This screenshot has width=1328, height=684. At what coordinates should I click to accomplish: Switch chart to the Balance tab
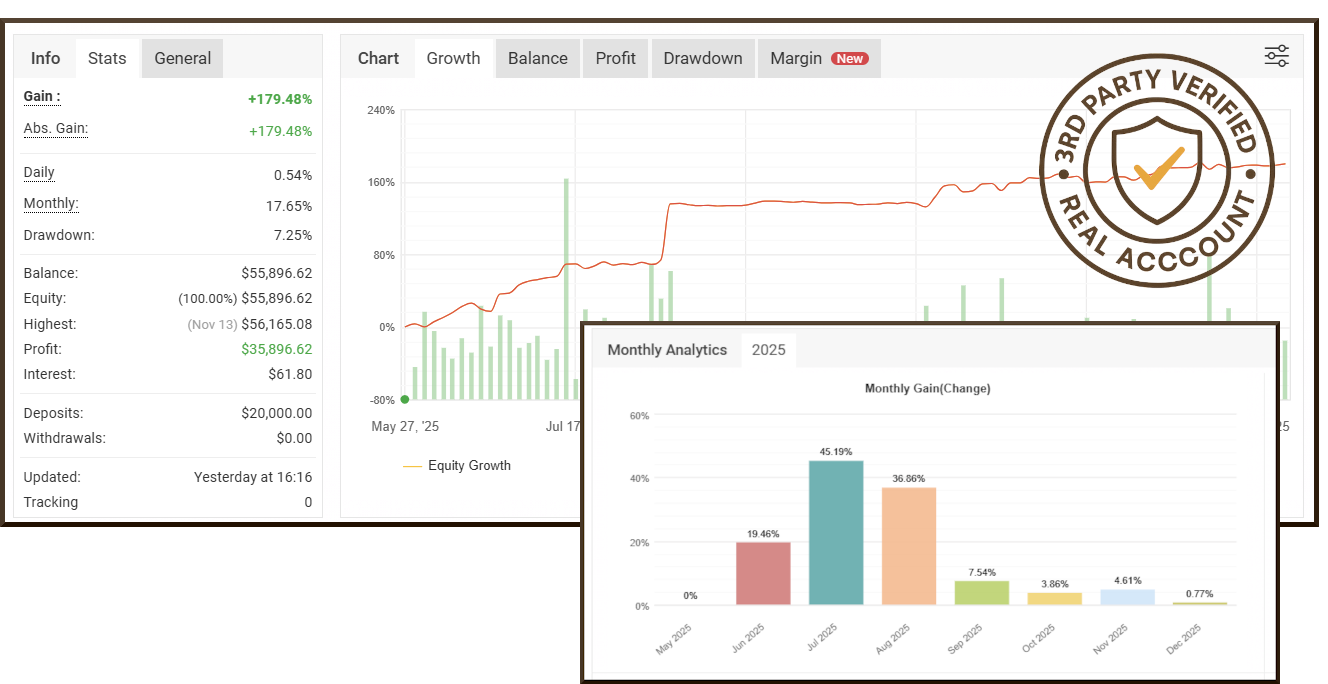tap(537, 58)
